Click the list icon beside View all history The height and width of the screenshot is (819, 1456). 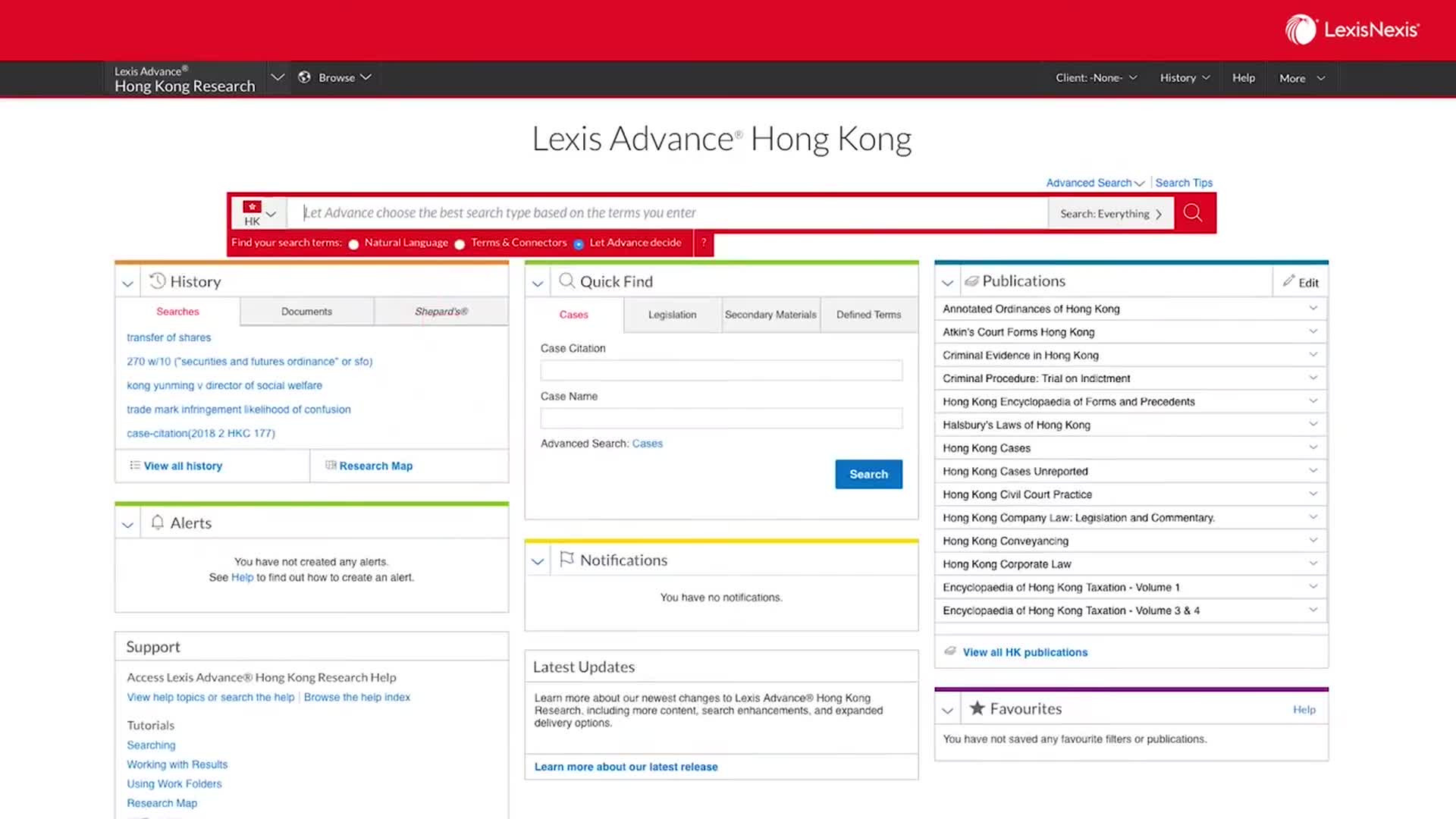(x=135, y=466)
